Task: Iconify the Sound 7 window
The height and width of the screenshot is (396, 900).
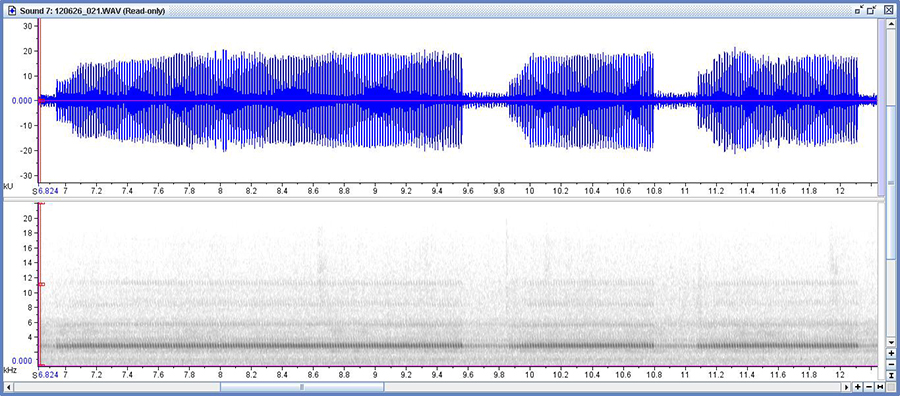Action: pos(859,10)
